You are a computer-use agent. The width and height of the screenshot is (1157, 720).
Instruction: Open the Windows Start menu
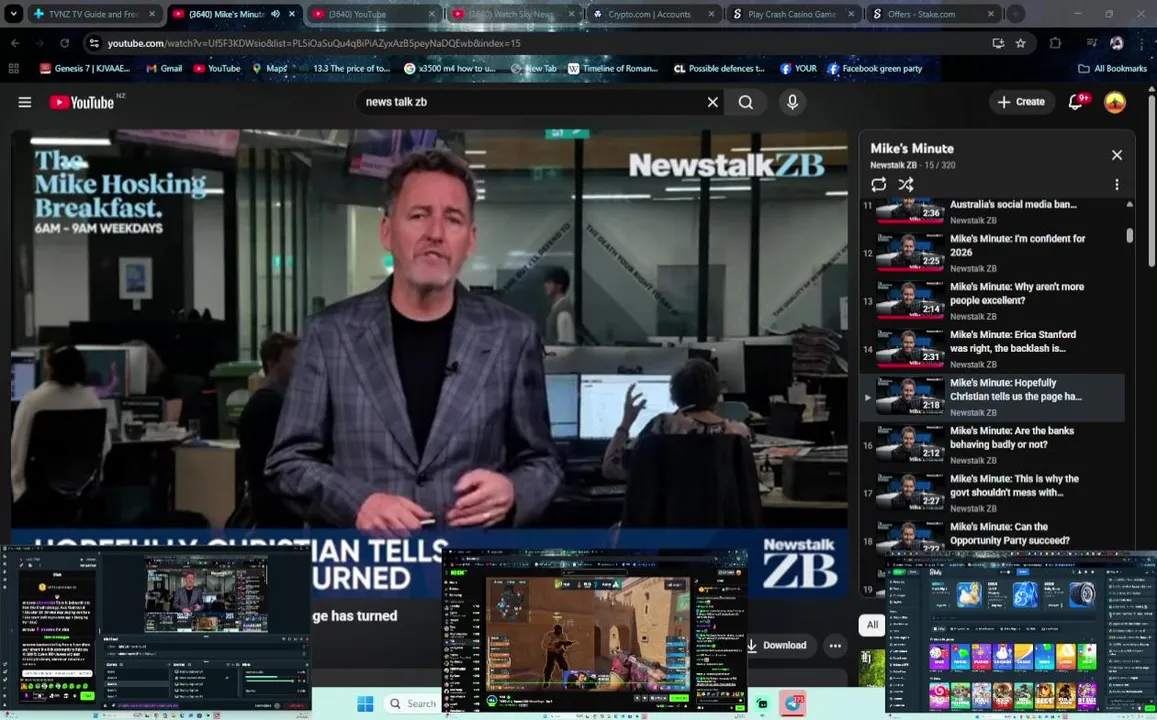(365, 703)
